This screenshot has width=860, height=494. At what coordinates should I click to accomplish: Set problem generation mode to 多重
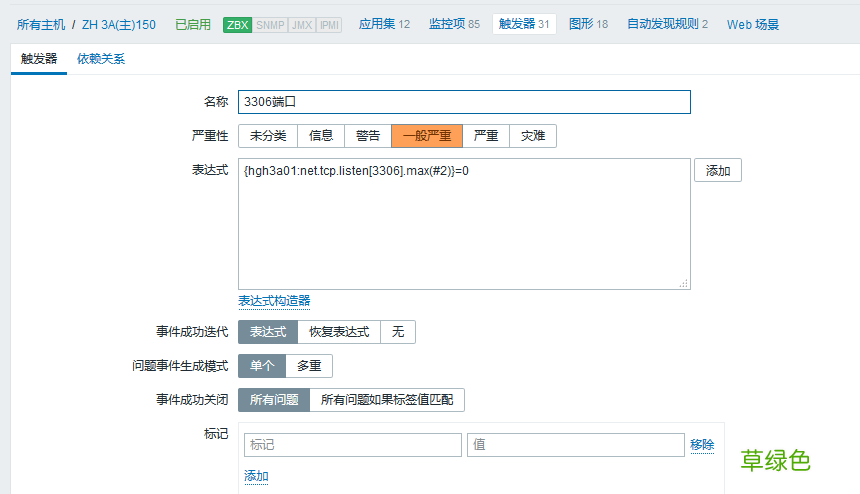(x=309, y=366)
